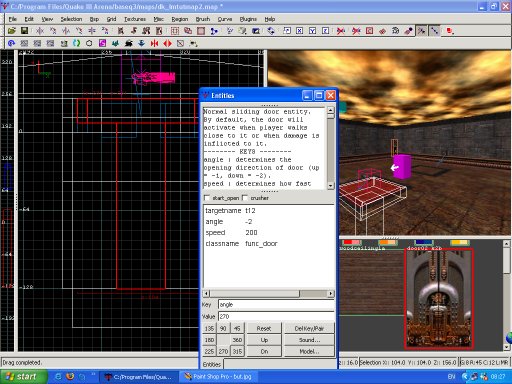The width and height of the screenshot is (512, 384).
Task: Click the purple square C icon
Action: (103, 43)
